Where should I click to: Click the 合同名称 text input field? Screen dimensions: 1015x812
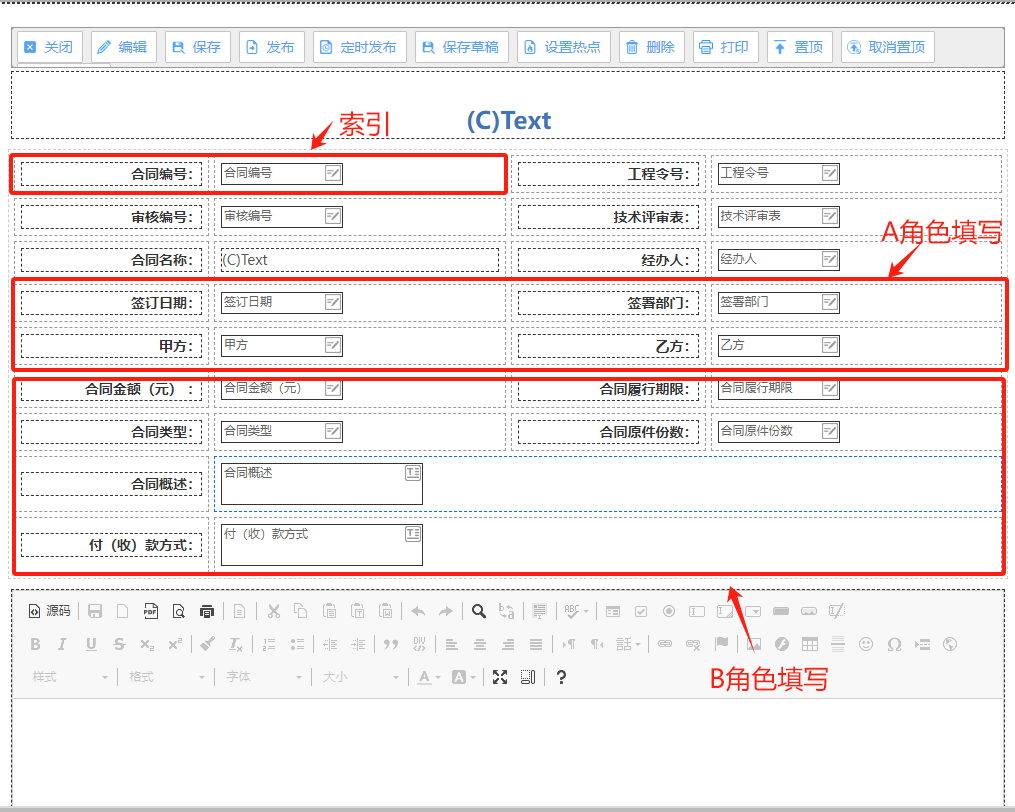pos(358,260)
